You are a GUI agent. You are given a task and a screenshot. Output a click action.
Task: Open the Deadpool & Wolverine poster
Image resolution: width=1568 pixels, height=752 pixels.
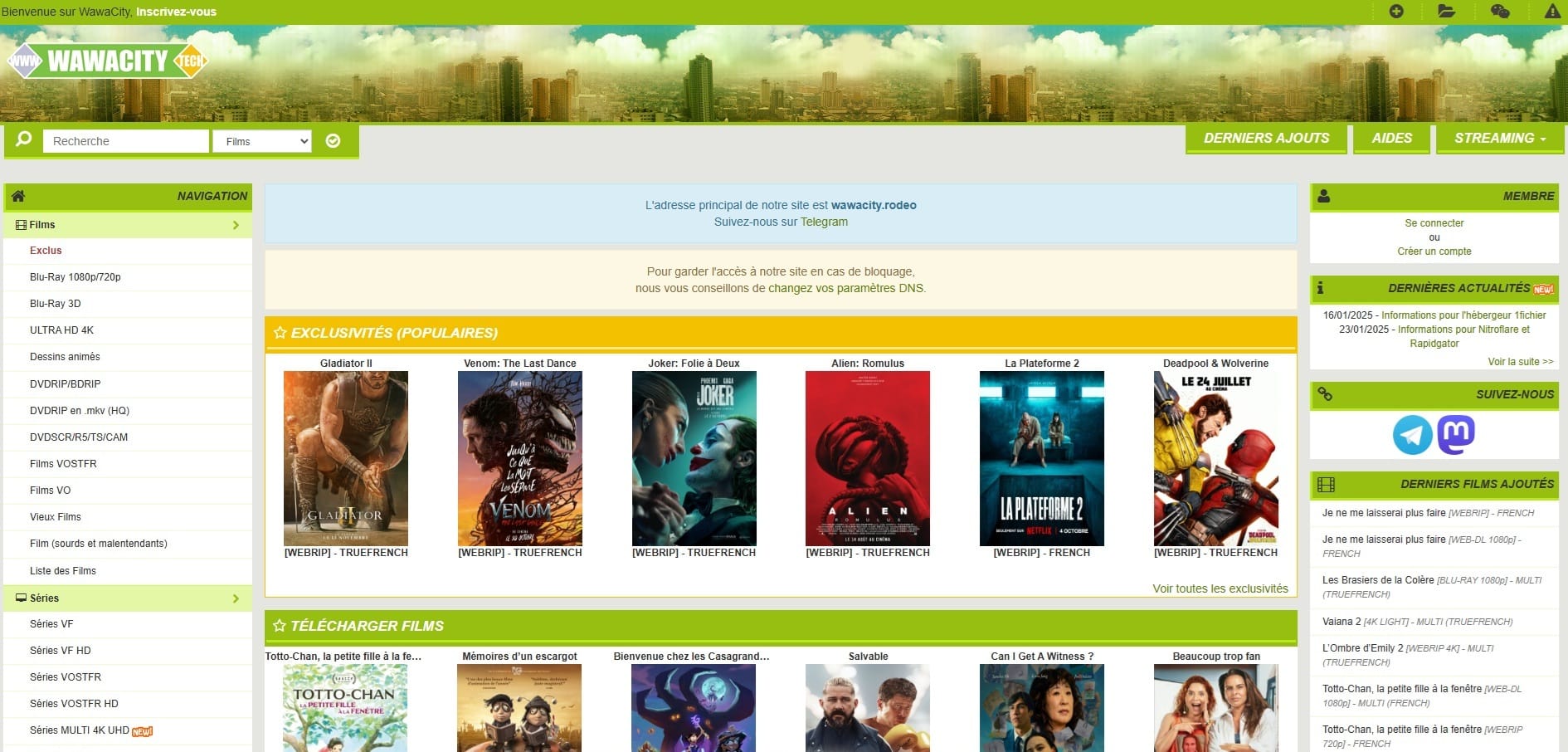1216,458
